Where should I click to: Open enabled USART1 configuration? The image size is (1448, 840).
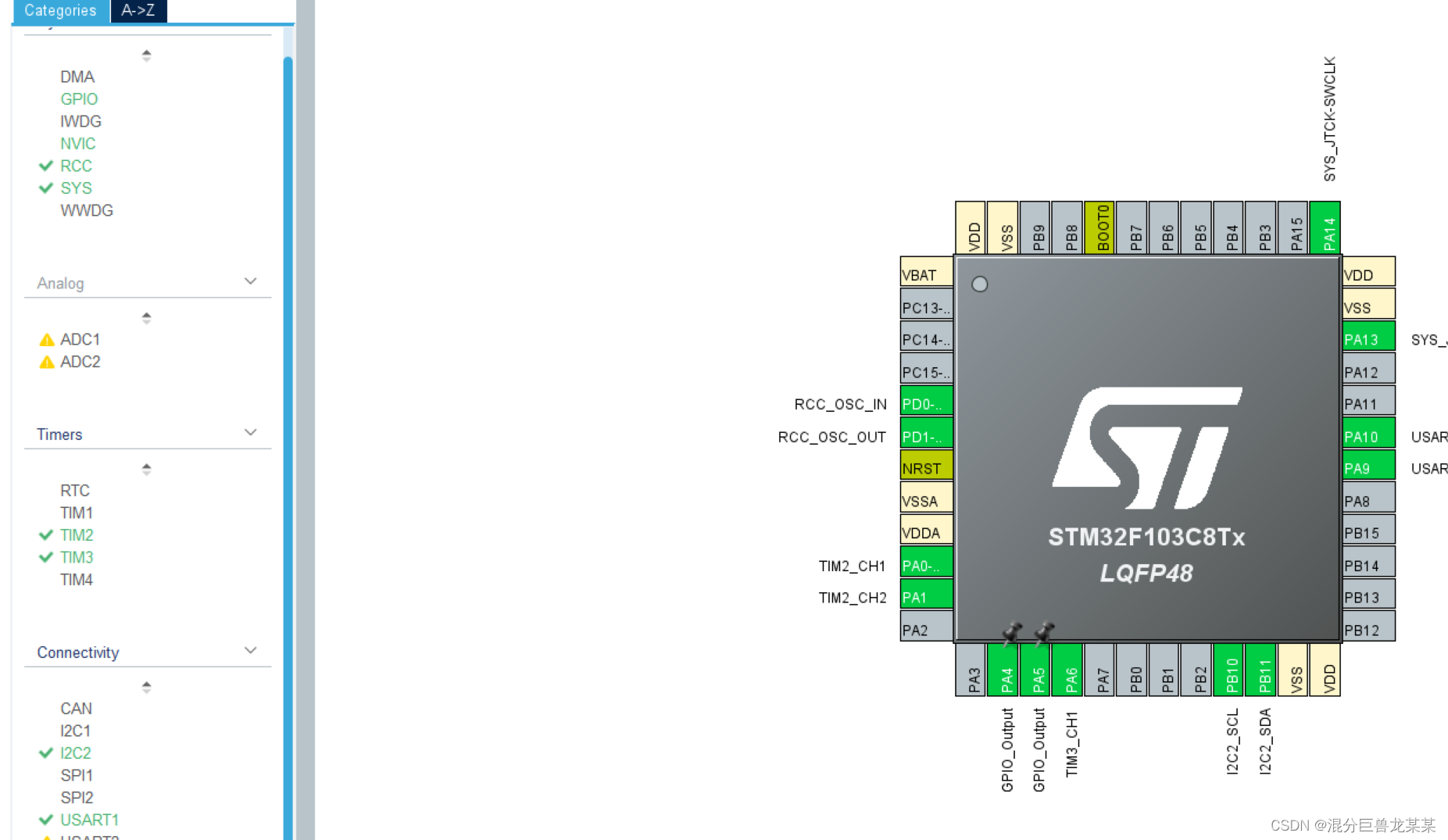pos(89,820)
